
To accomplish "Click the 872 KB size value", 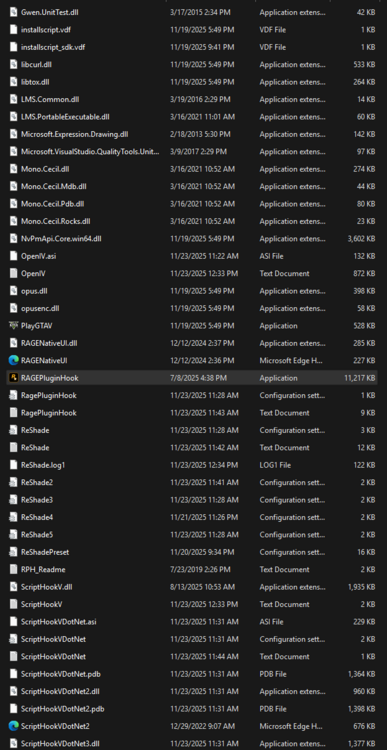I will tap(365, 274).
